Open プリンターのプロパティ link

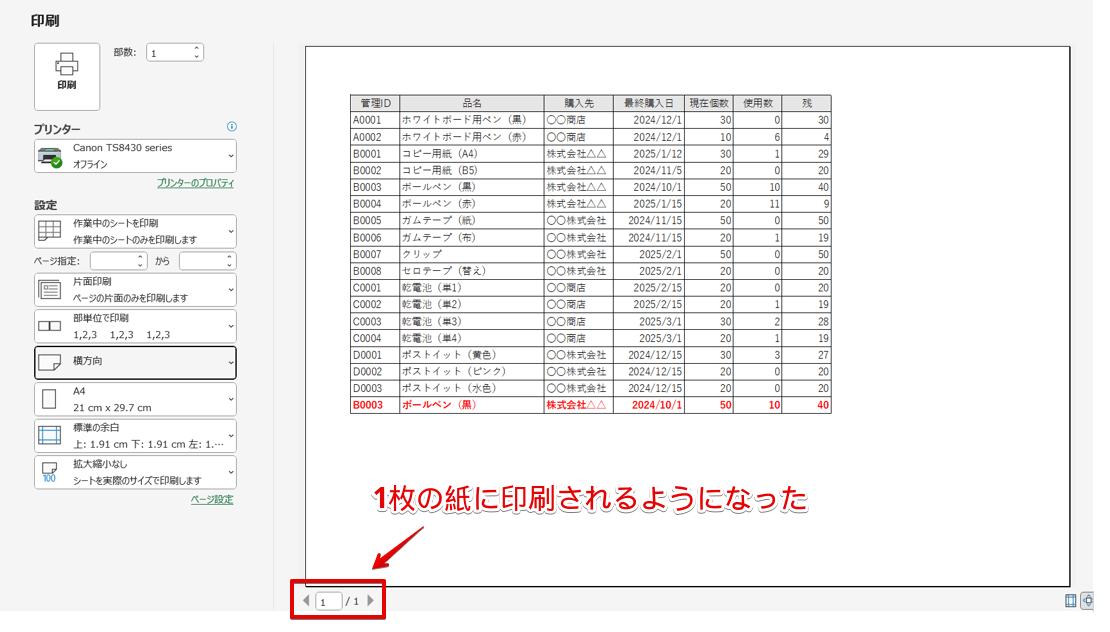pos(196,183)
